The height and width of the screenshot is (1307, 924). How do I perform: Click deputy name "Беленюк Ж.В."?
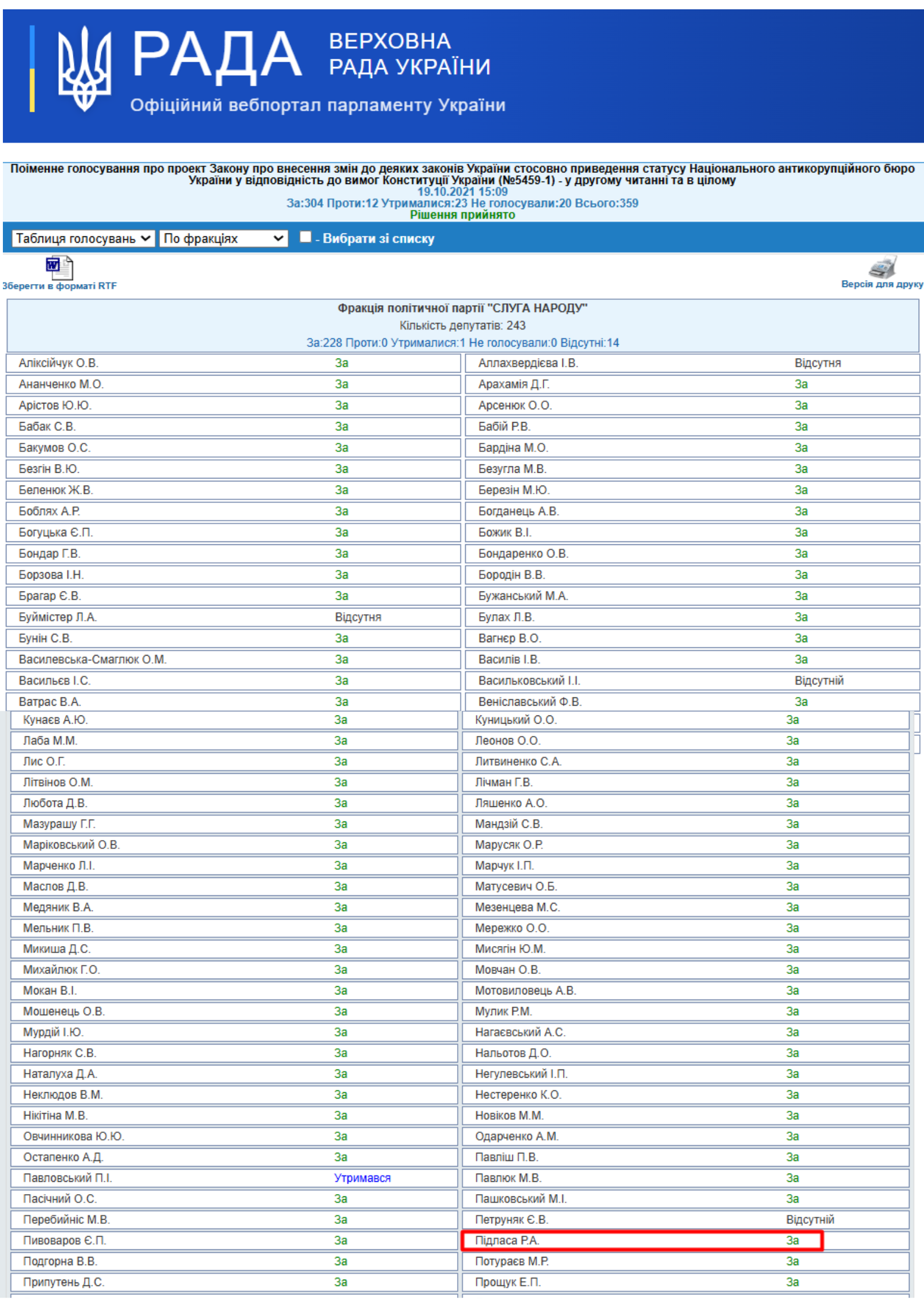pyautogui.click(x=55, y=490)
